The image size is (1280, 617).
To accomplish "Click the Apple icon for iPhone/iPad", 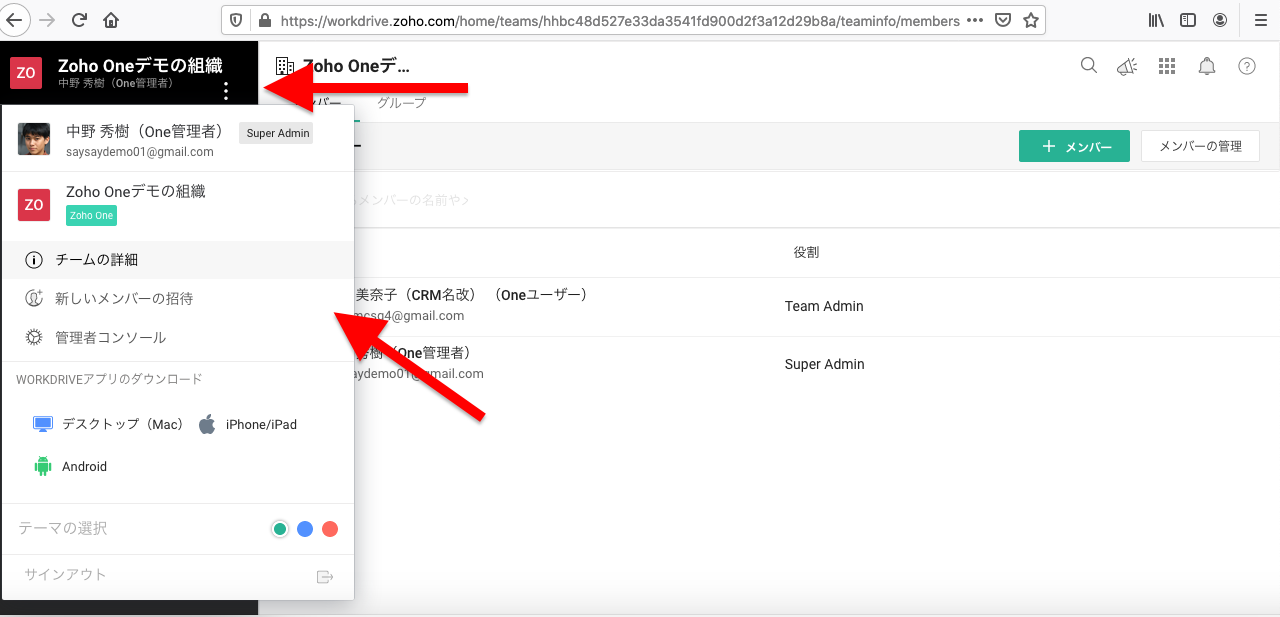I will point(207,424).
